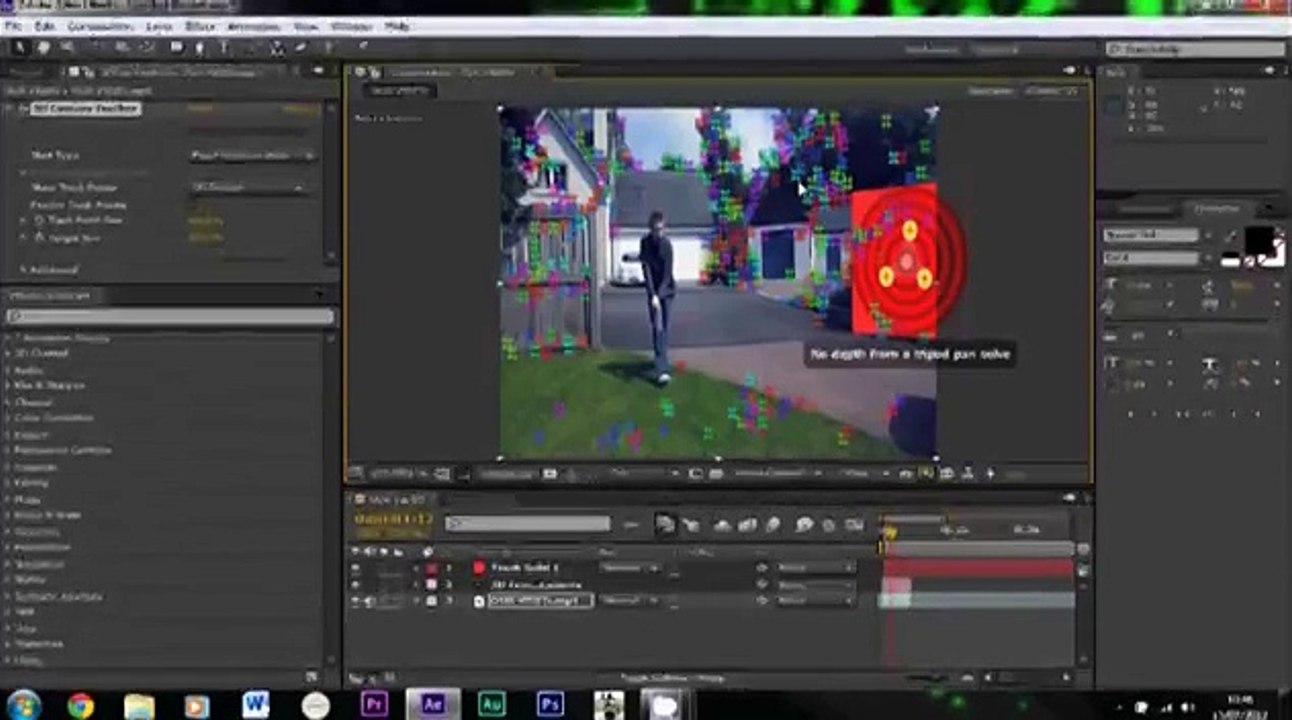Click the Track Point Size value
Screen dimensions: 1292x720
coord(205,220)
